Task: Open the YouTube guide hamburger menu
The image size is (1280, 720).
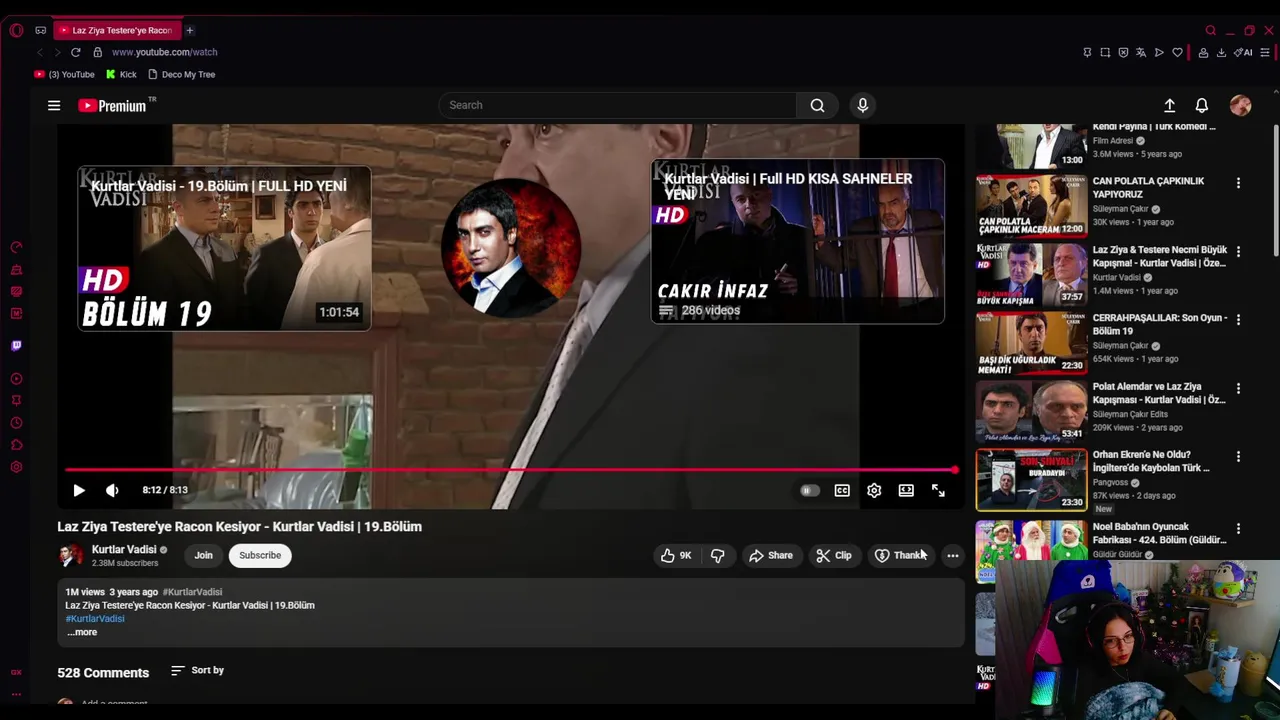Action: pyautogui.click(x=54, y=105)
